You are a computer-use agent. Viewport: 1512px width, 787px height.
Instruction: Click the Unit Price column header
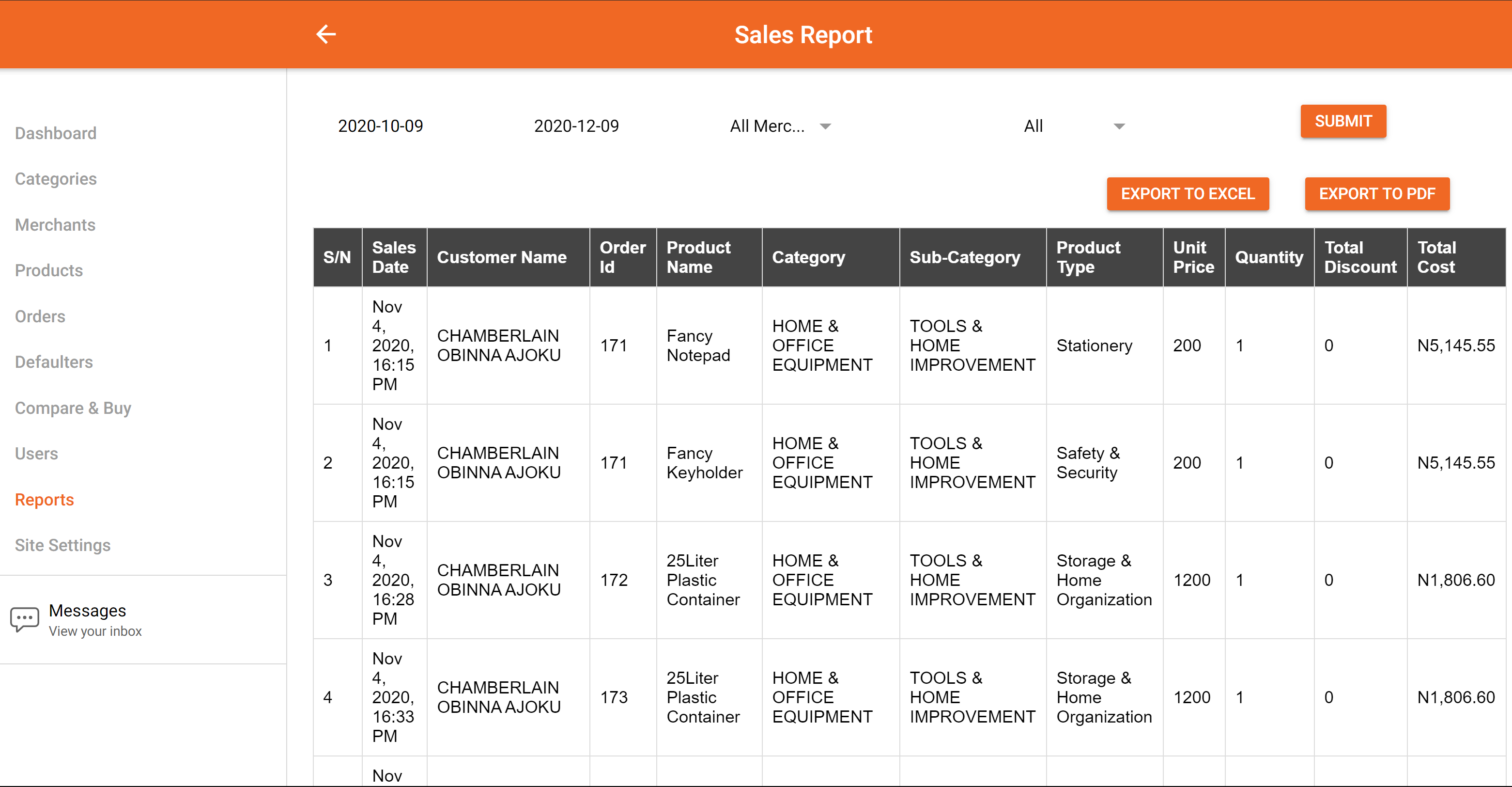[1194, 257]
